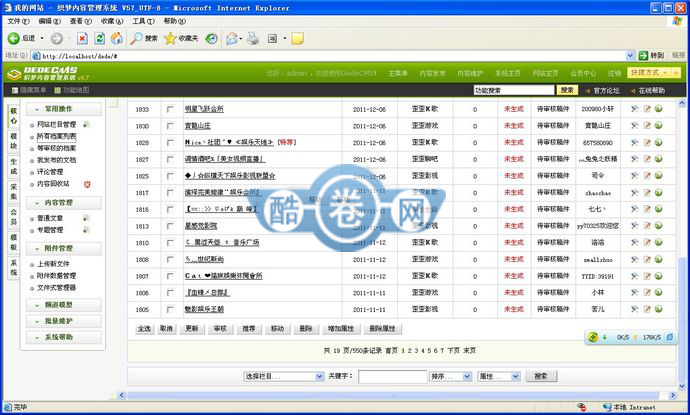Click the 搜索 button beside the keyword filters
The height and width of the screenshot is (415, 690).
click(541, 377)
